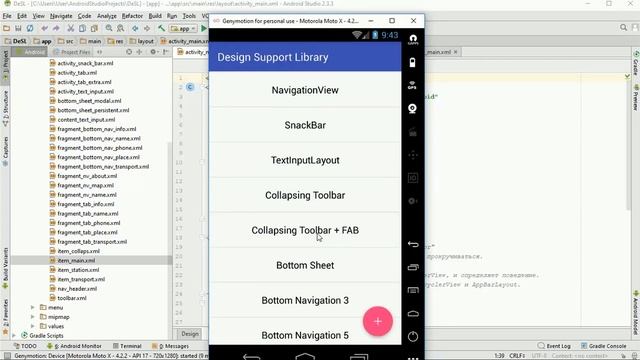
Task: Click the Make Project hammer icon
Action: pos(162,29)
